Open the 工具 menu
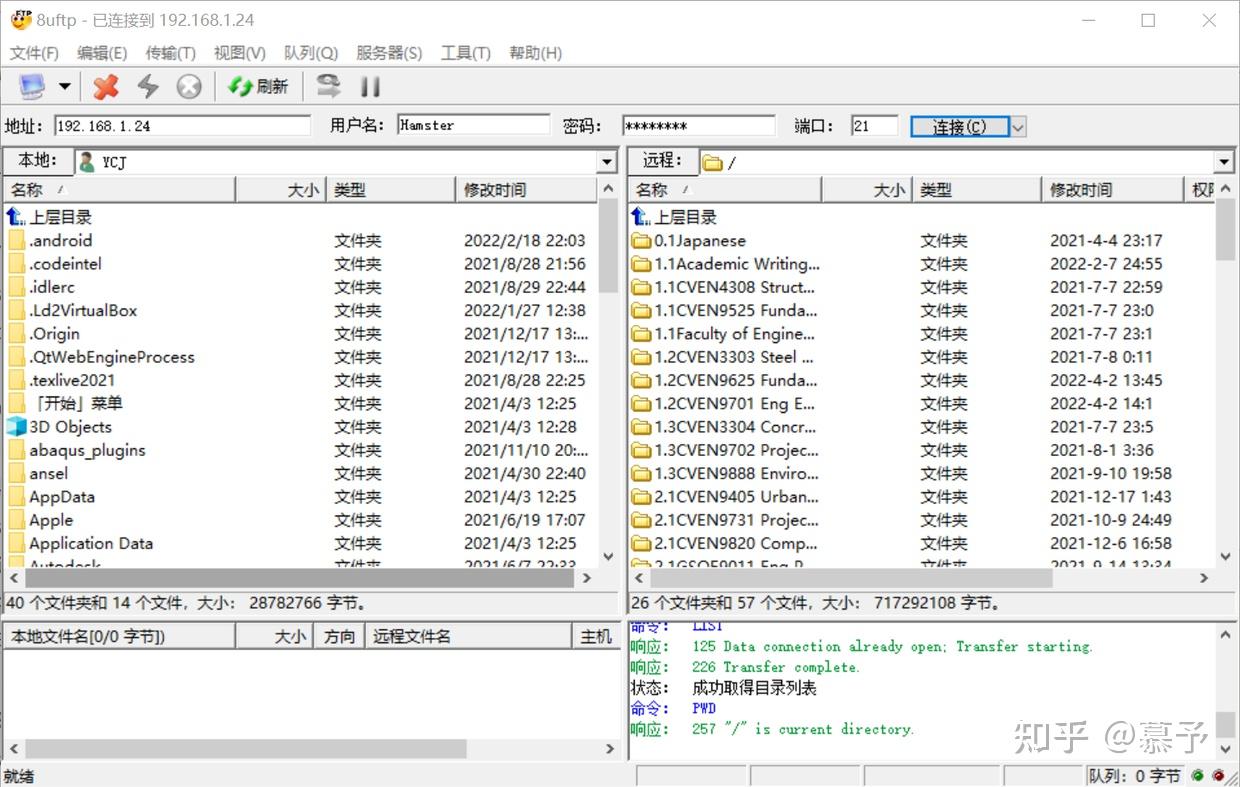1240x787 pixels. [464, 53]
